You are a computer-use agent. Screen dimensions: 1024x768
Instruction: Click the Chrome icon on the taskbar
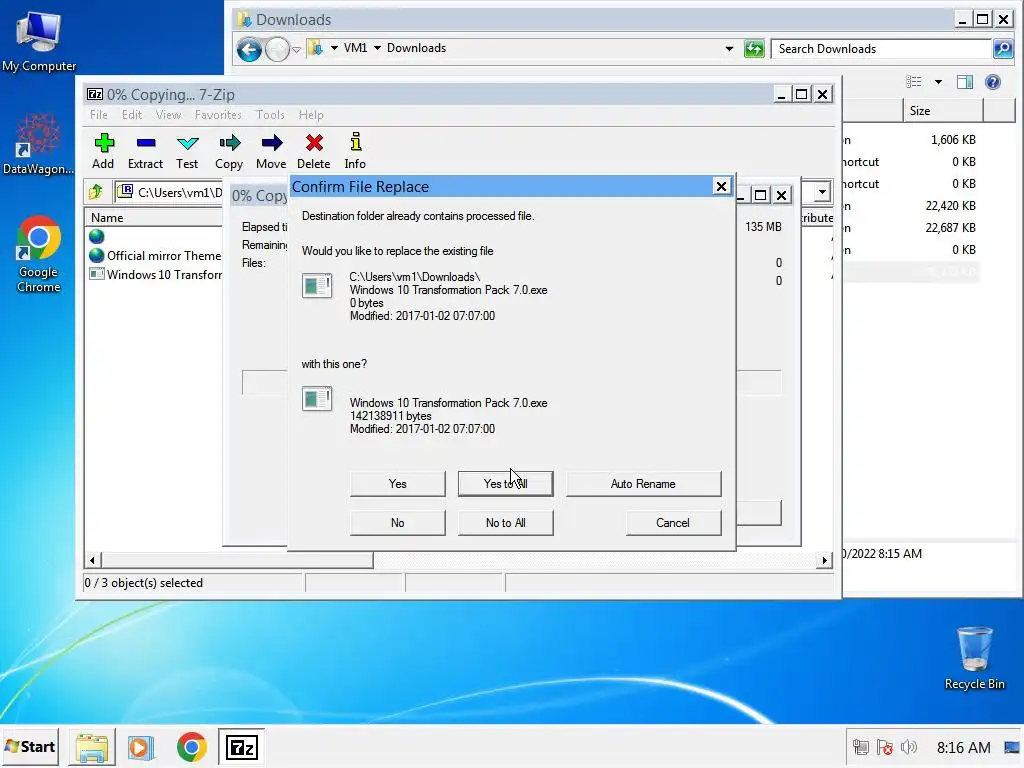[191, 747]
